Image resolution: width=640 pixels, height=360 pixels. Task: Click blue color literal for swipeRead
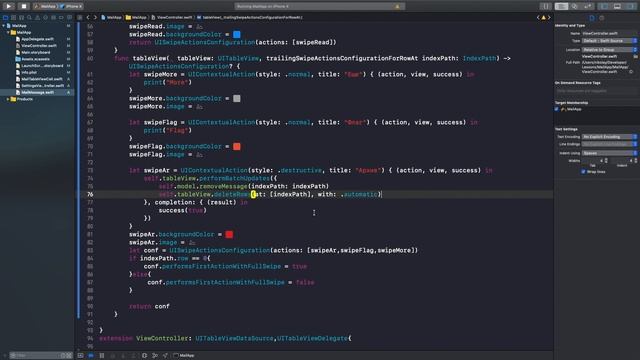pos(237,34)
